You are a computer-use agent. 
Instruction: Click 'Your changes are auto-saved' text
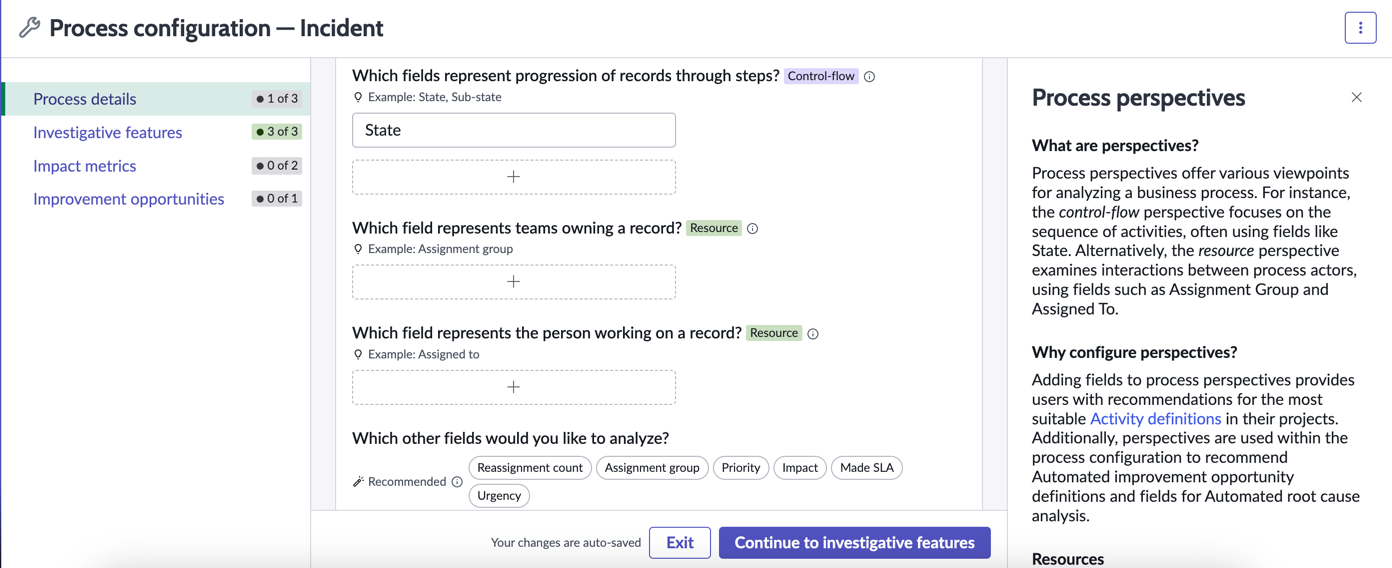coord(566,543)
